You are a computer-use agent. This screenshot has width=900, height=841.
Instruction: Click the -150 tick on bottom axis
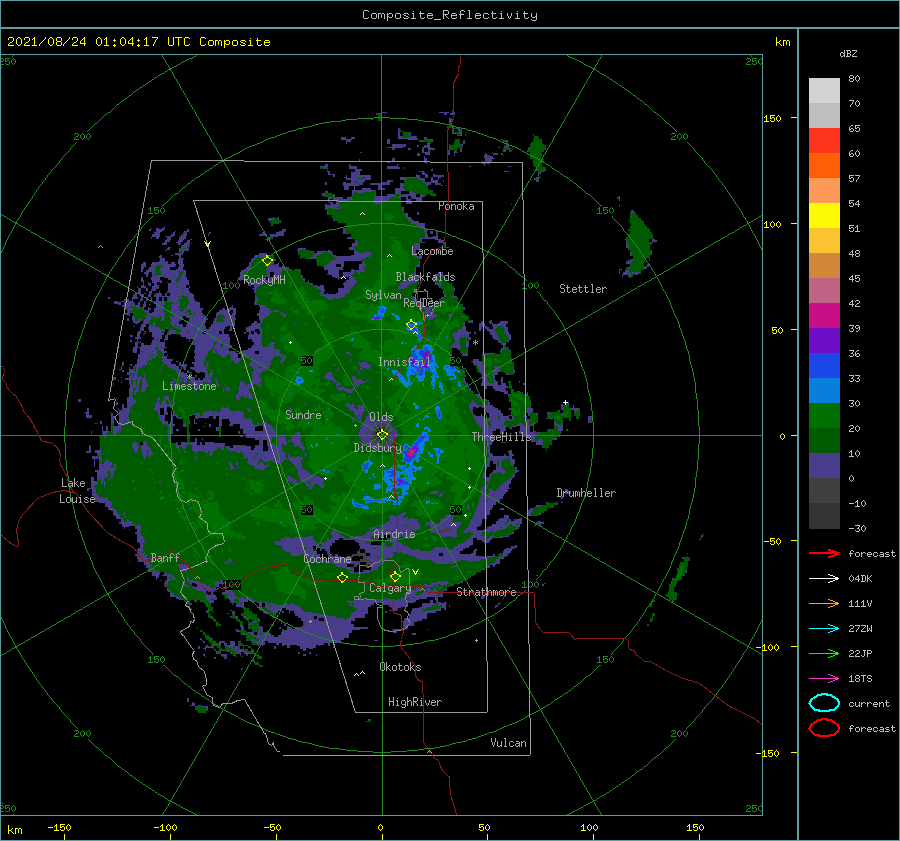tap(59, 828)
